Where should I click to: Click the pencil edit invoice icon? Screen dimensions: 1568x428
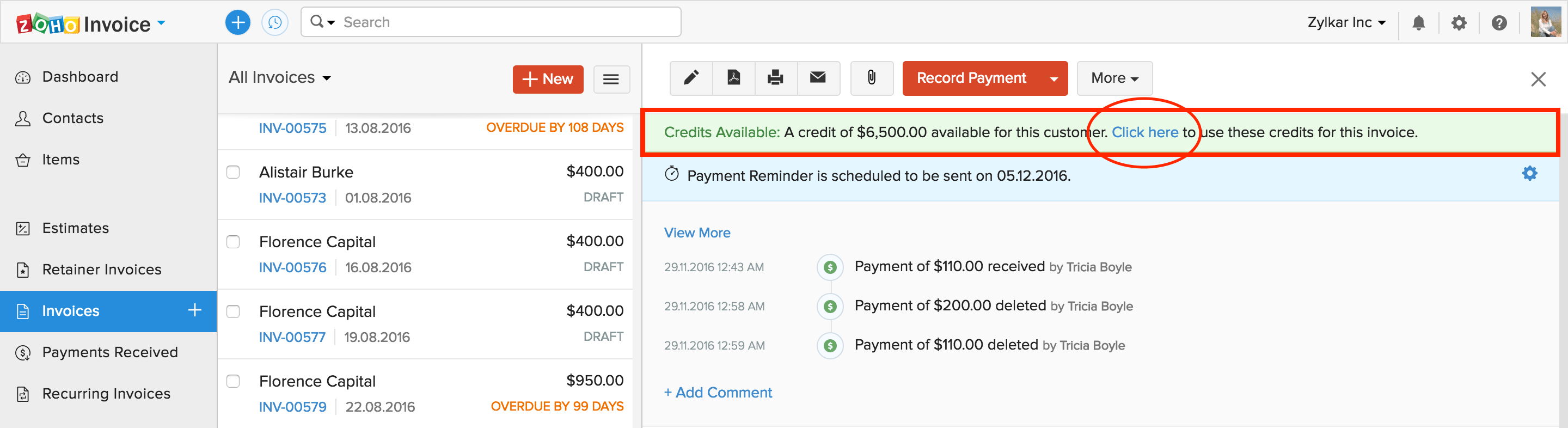(x=691, y=78)
